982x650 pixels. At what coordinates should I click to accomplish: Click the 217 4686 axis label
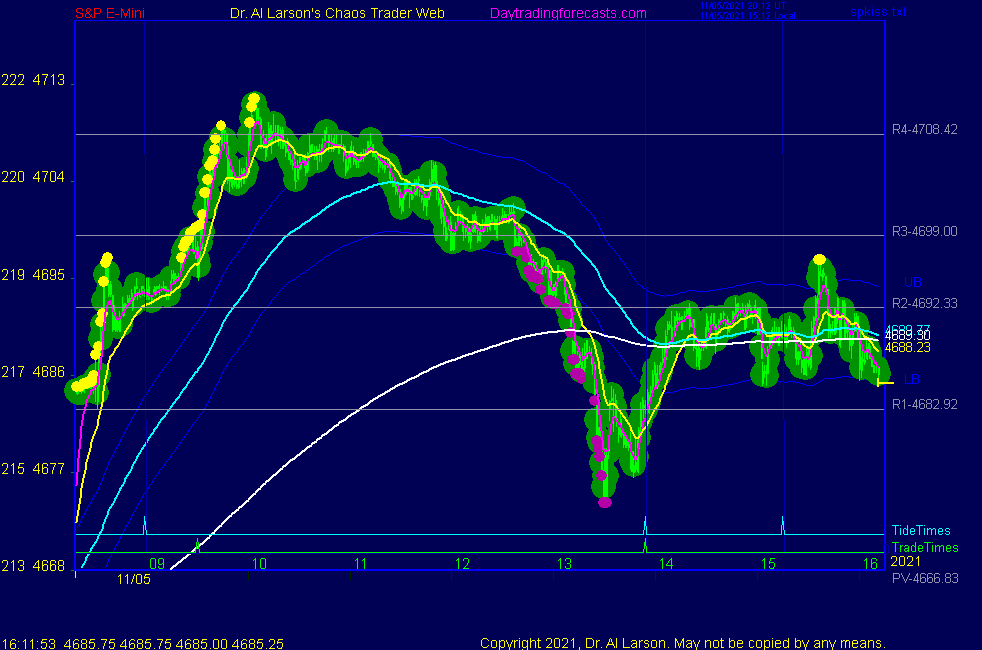click(x=33, y=372)
